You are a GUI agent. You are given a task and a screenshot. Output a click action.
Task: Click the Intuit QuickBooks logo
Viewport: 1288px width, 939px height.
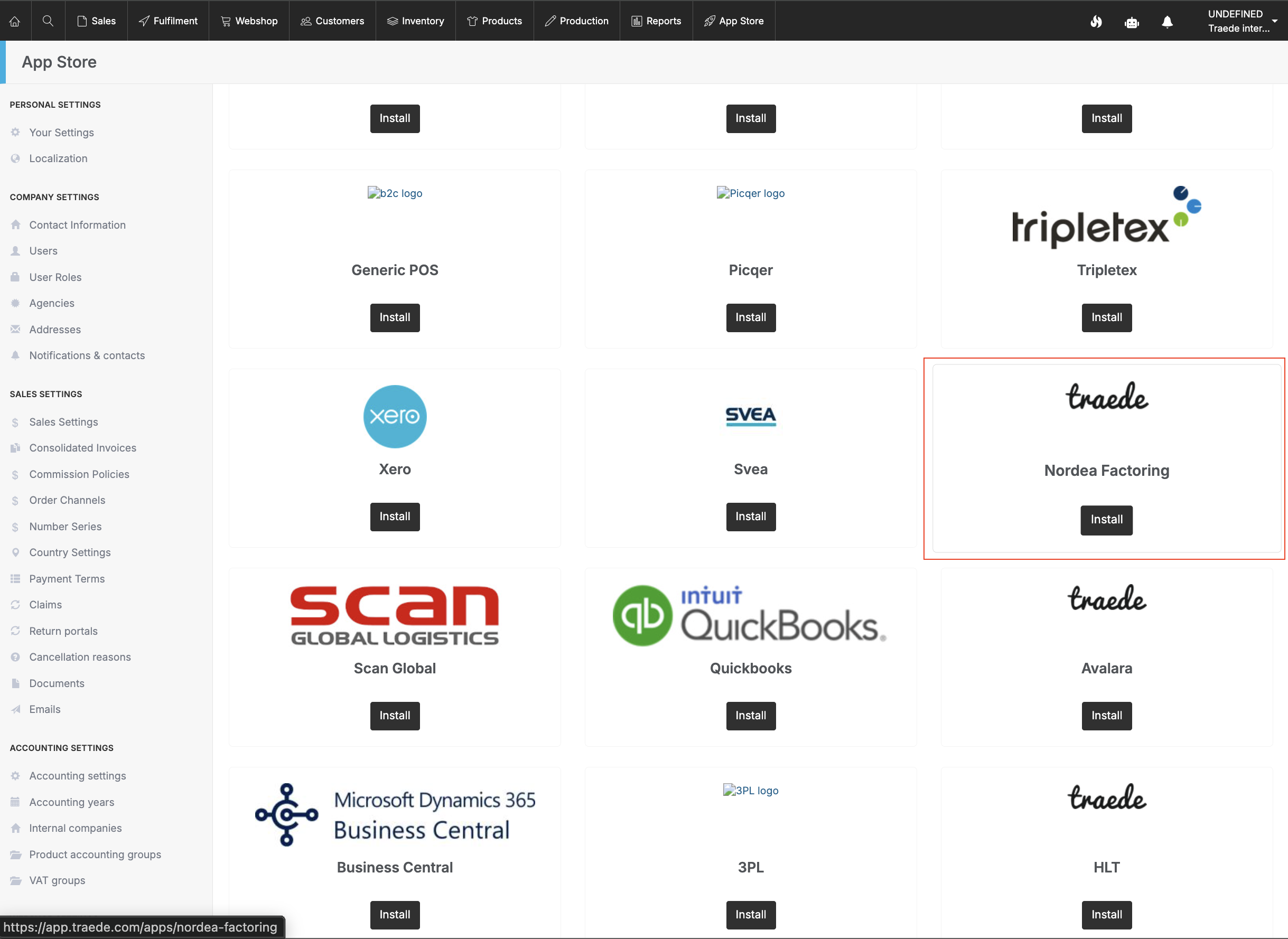click(x=751, y=615)
